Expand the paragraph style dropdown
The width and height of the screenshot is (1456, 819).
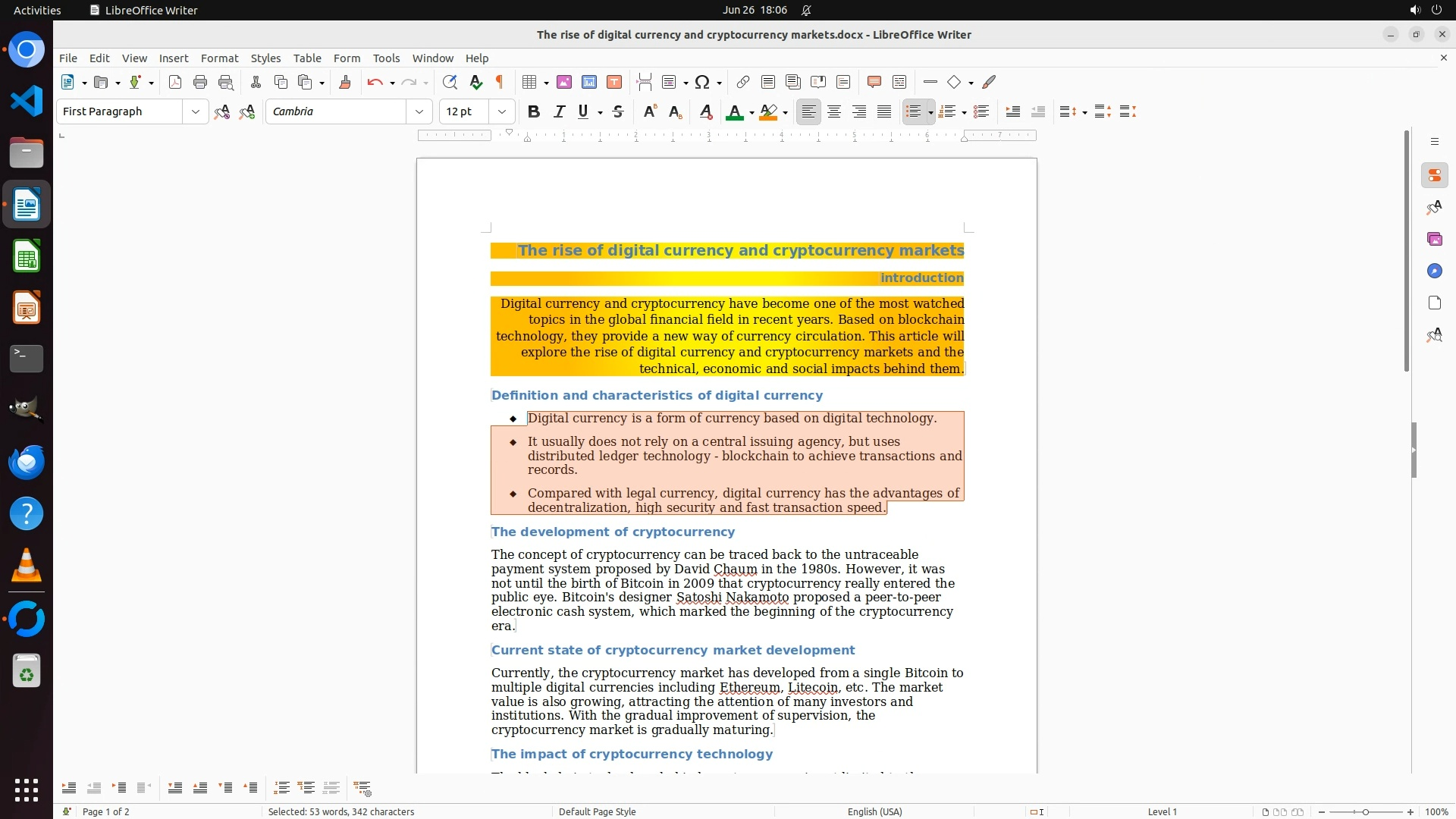pos(195,111)
